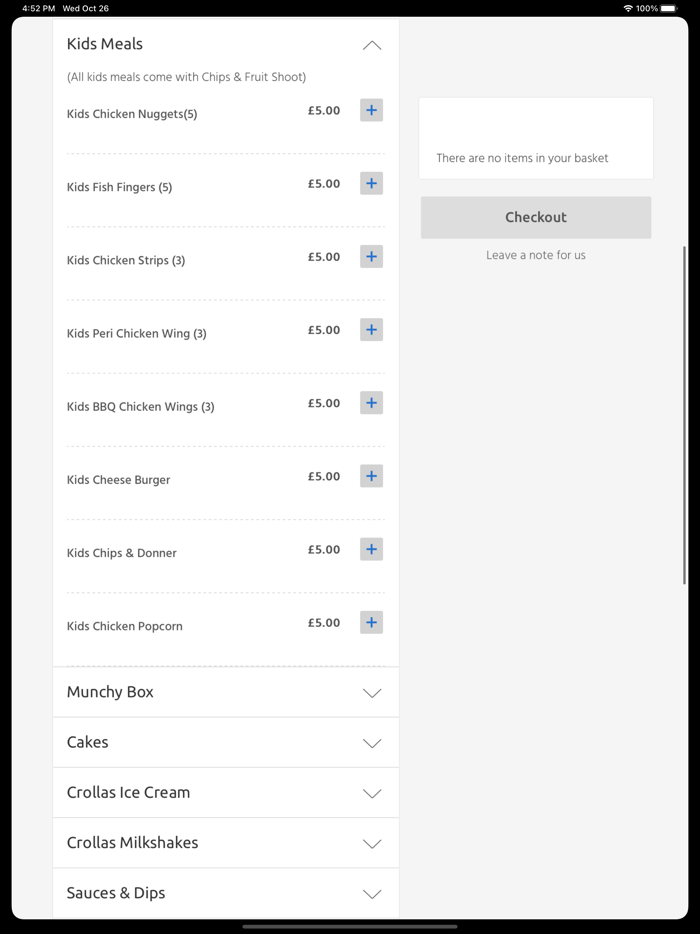Add Kids Chicken Nuggets to basket
This screenshot has width=700, height=934.
(371, 110)
